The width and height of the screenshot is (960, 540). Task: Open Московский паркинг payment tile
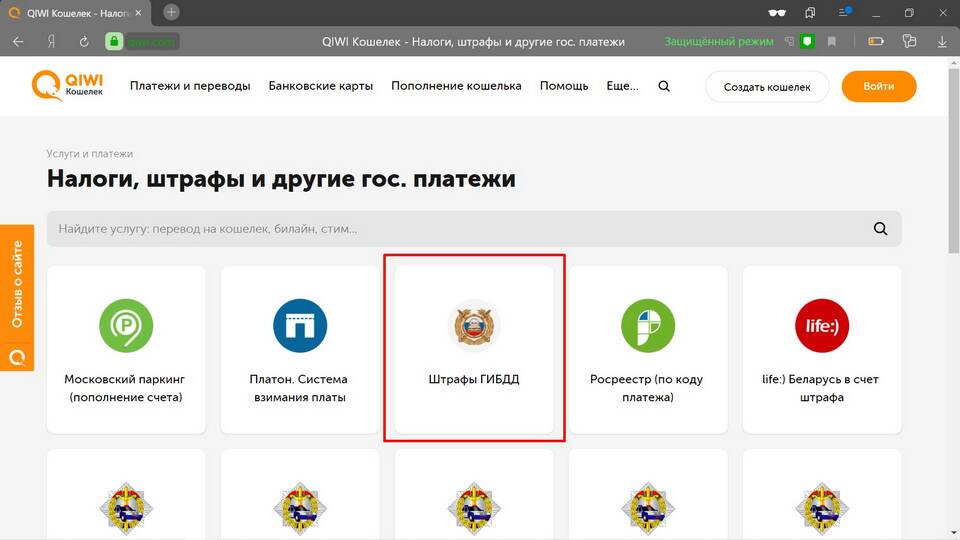126,348
